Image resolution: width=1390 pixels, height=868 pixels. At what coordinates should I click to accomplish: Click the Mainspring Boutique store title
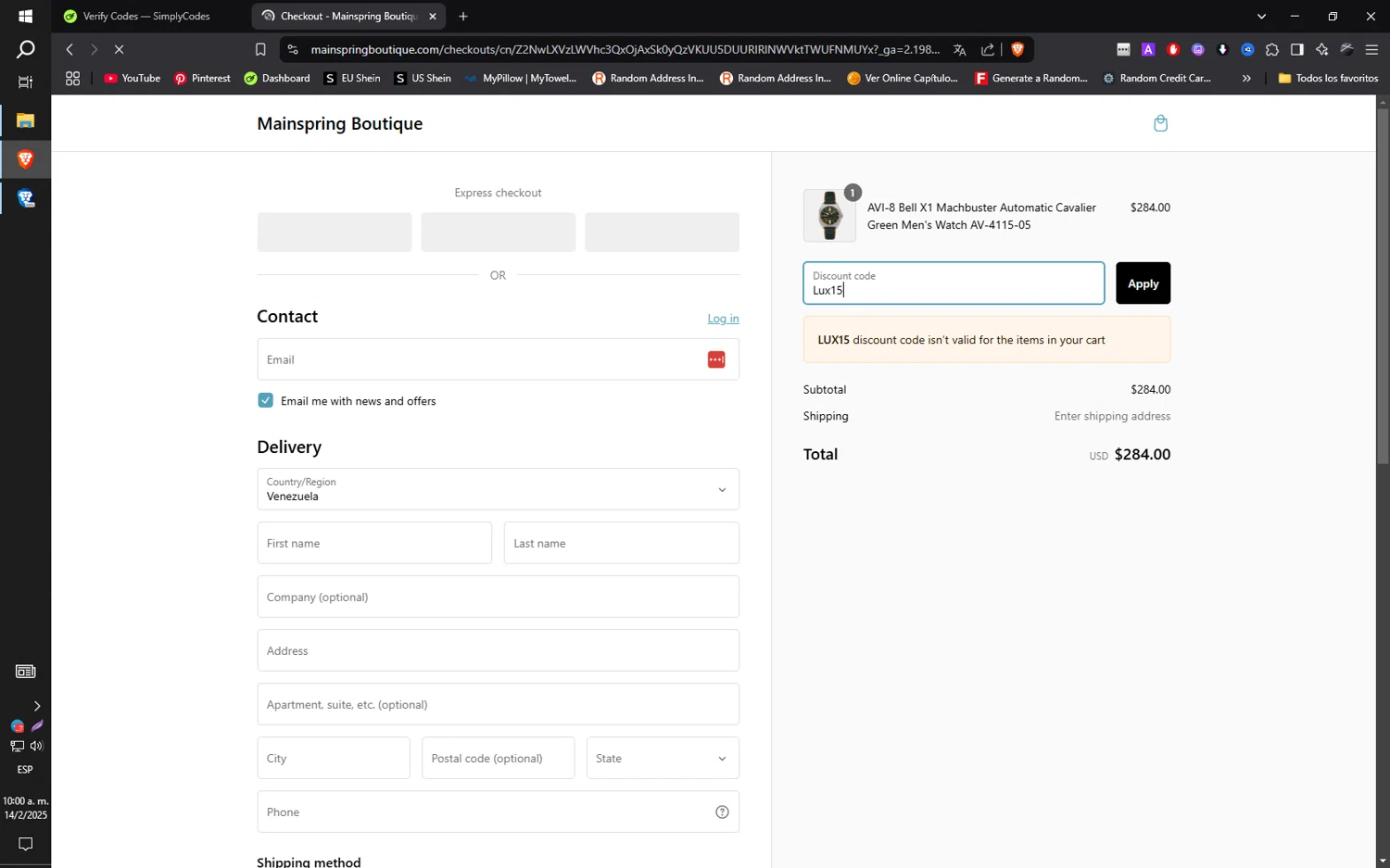click(x=339, y=123)
